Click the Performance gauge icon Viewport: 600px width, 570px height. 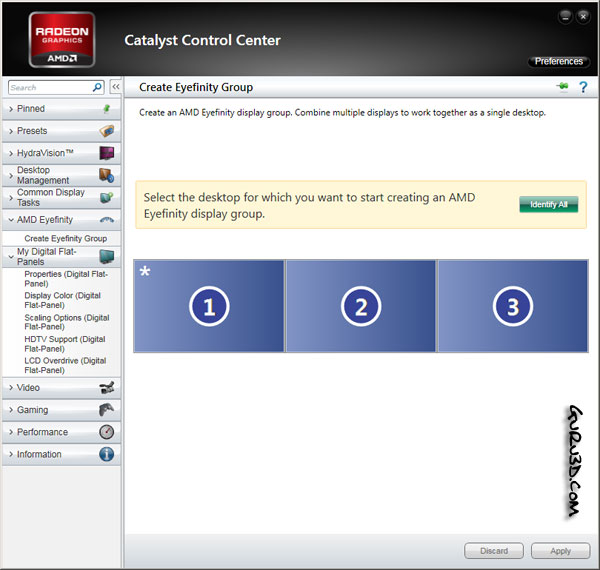coord(107,432)
